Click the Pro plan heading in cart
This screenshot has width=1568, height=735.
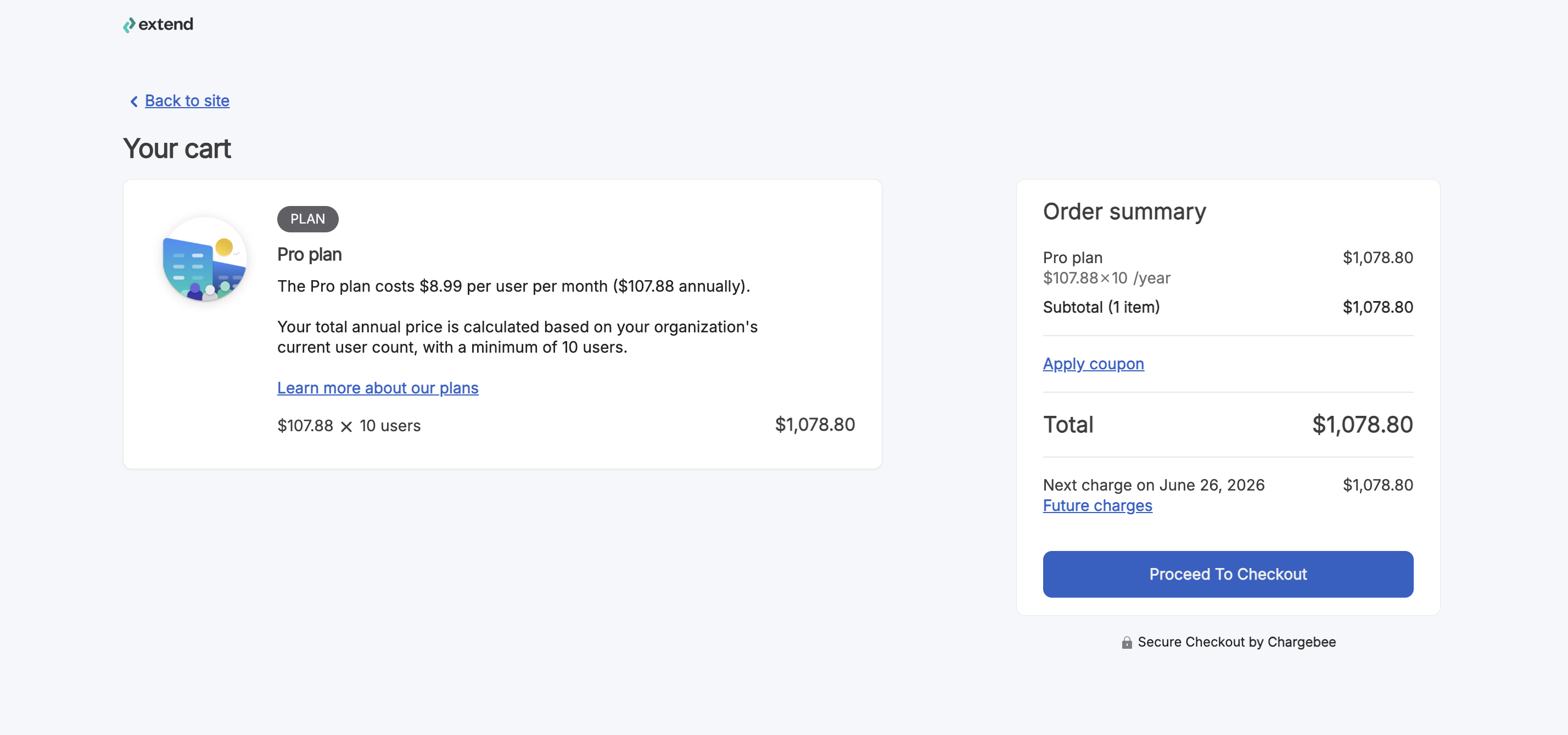309,254
